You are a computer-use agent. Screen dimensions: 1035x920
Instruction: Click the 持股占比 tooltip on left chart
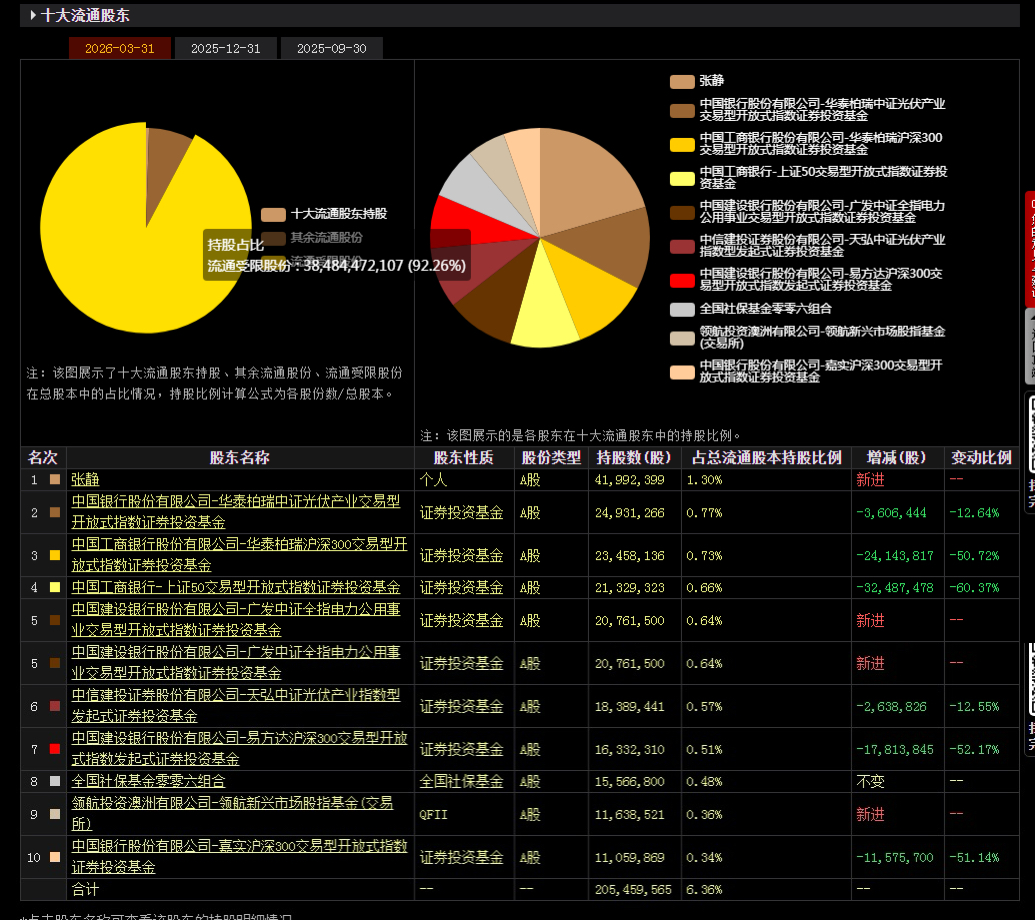337,255
